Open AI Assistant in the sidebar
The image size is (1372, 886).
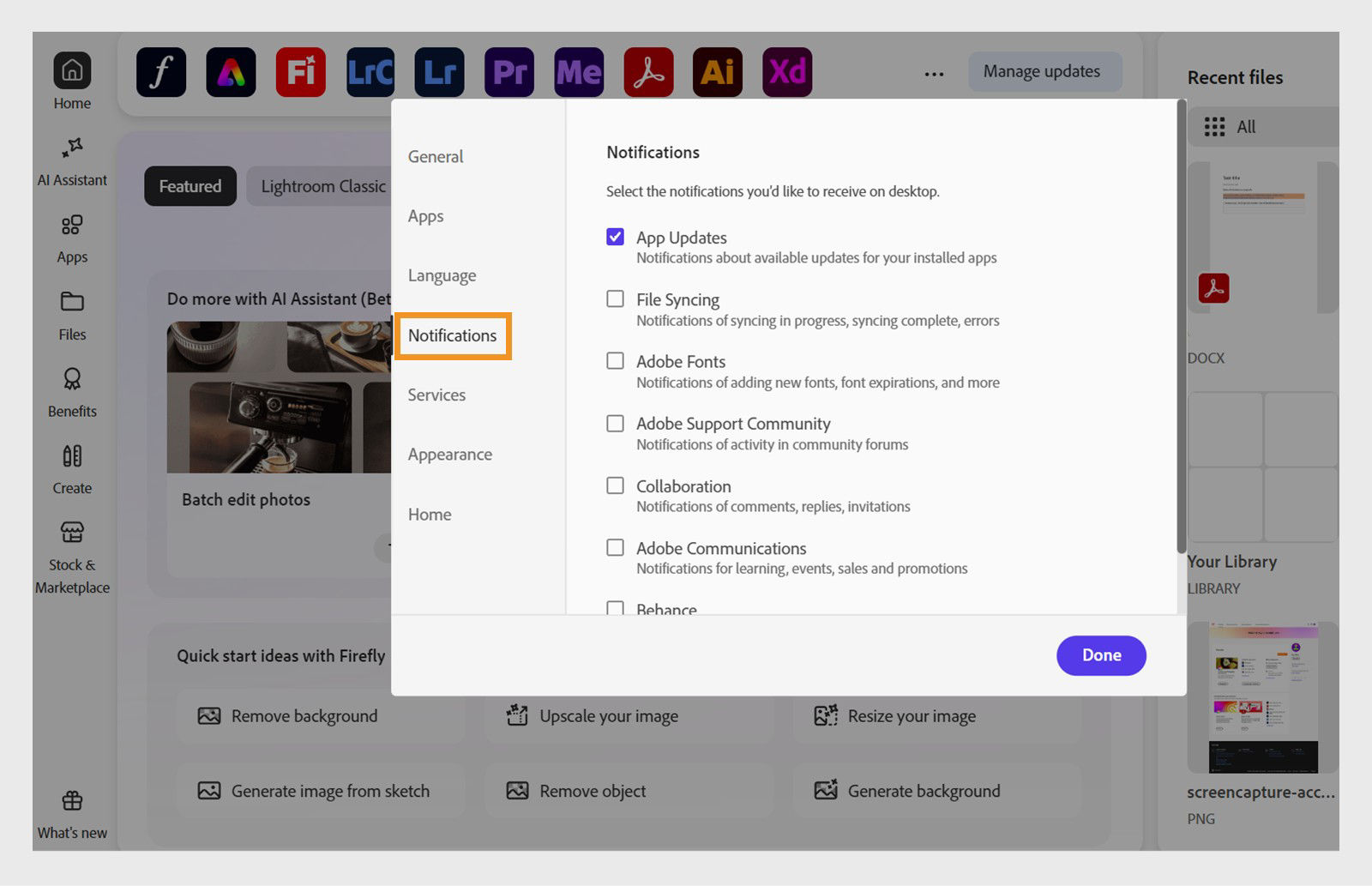click(x=72, y=161)
